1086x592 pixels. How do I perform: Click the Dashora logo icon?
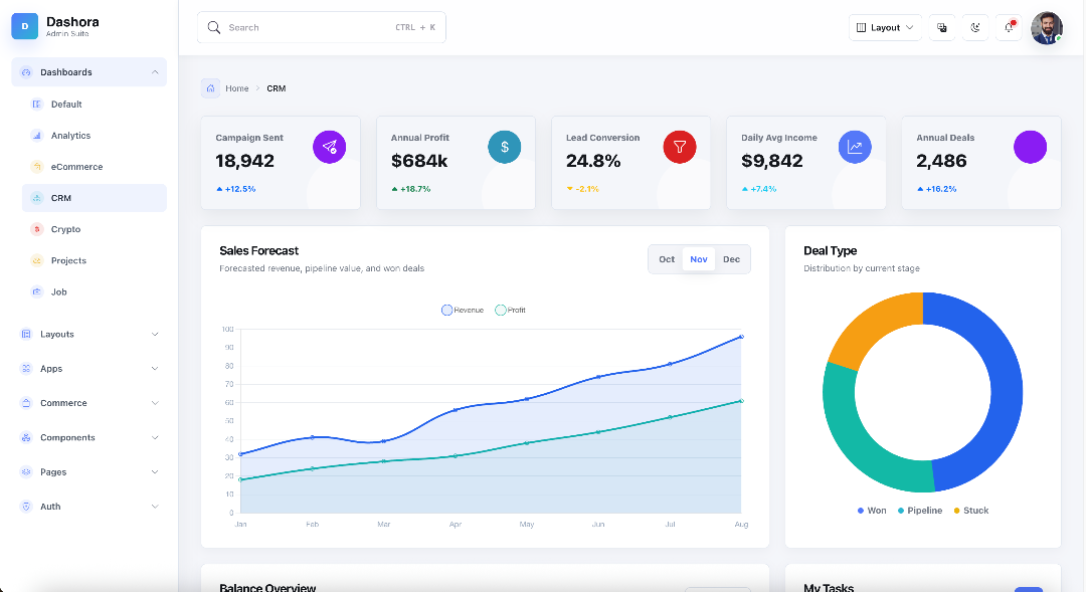[25, 26]
